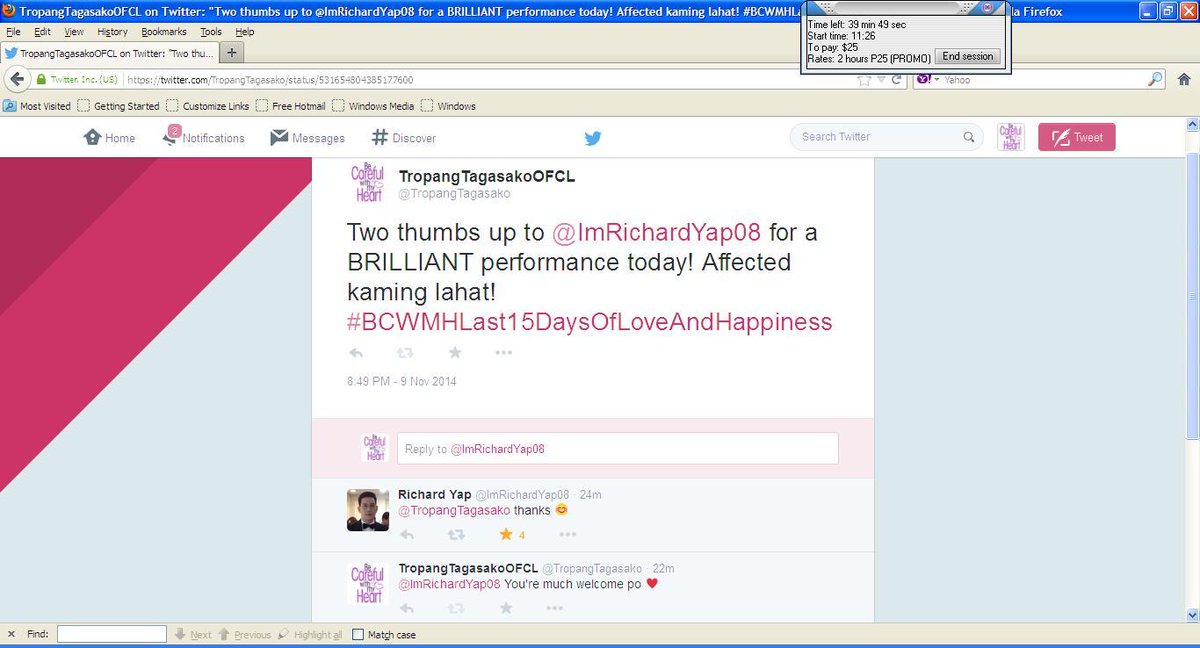Retweet the main BRILLIANT performance tweet
This screenshot has height=648, width=1200.
point(405,352)
